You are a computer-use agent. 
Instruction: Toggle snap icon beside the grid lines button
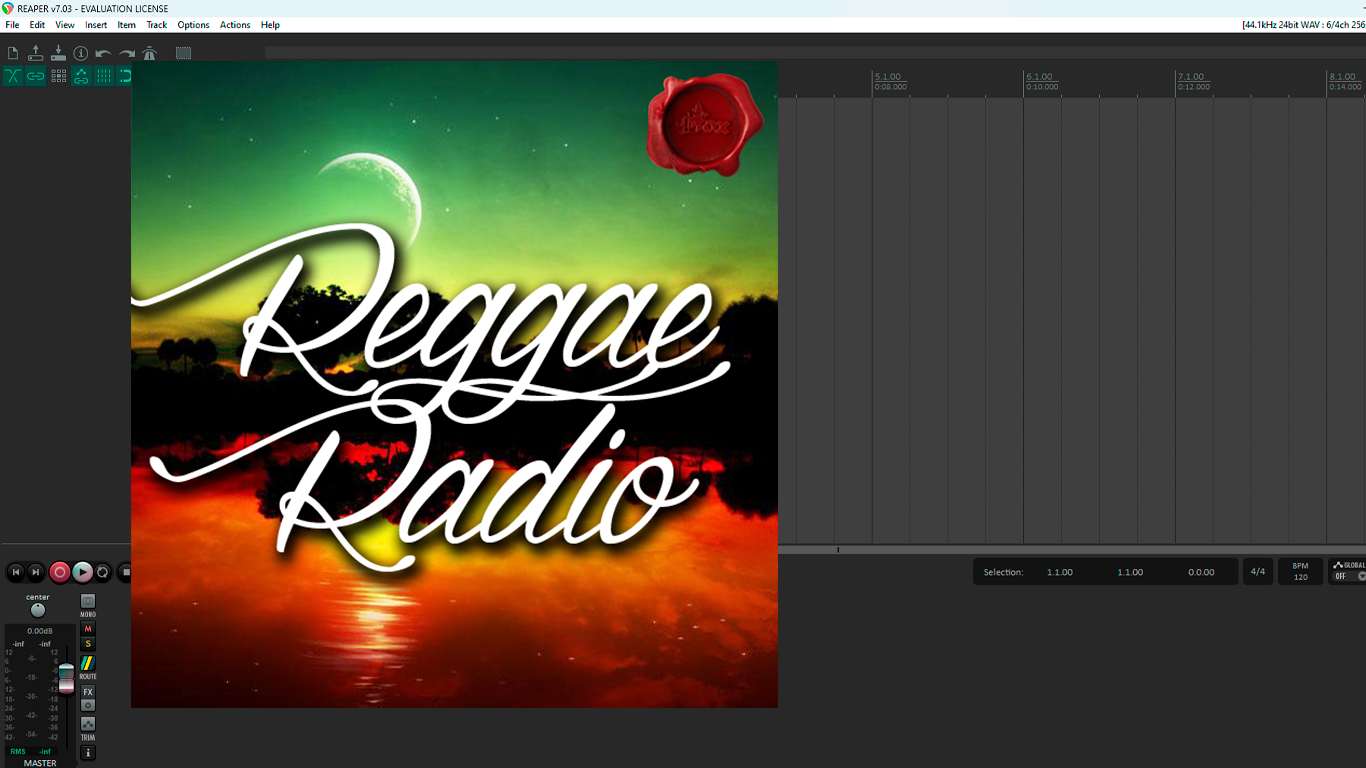click(x=125, y=76)
